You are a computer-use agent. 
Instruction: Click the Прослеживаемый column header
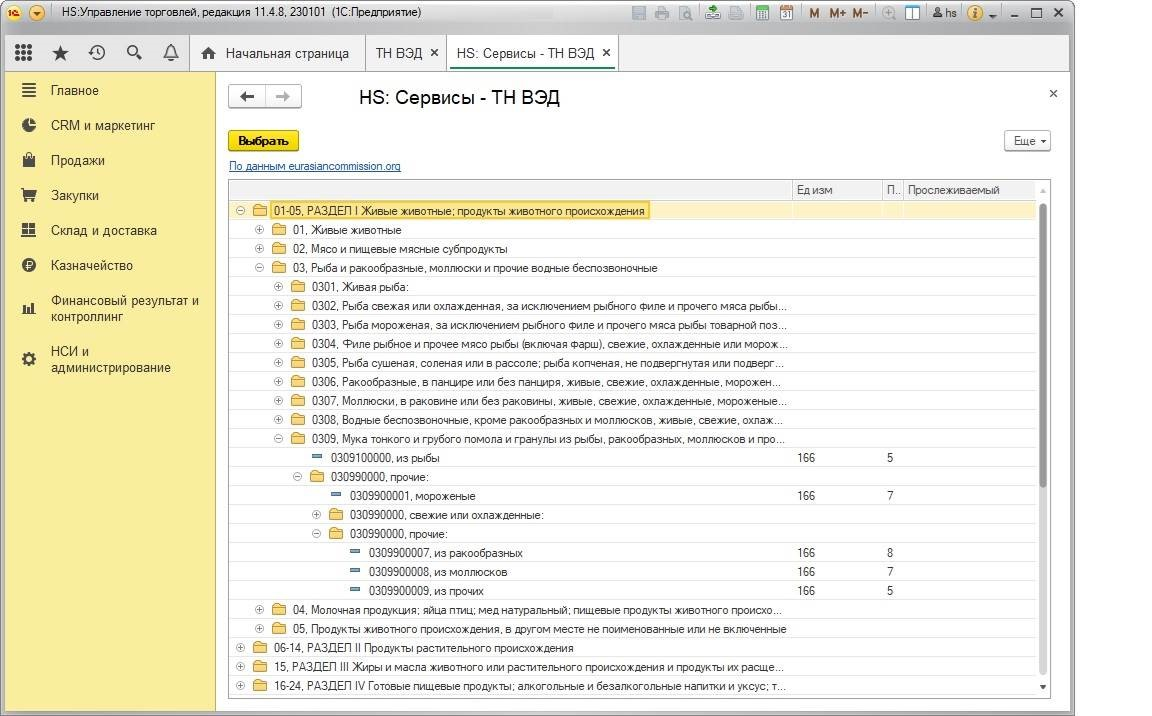click(x=968, y=190)
